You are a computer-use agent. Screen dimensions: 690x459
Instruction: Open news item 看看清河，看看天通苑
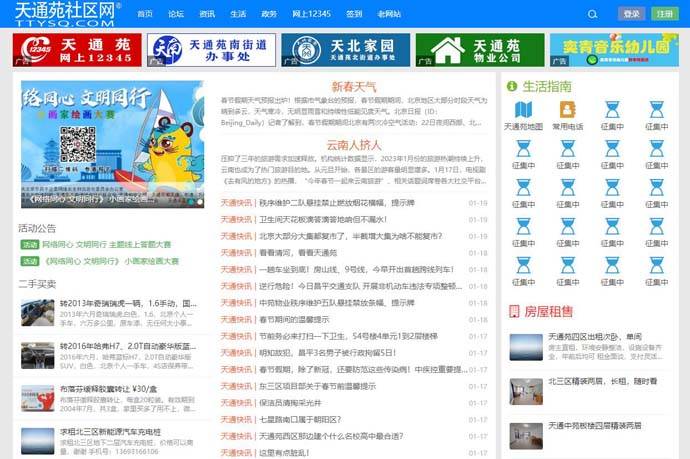pos(297,253)
